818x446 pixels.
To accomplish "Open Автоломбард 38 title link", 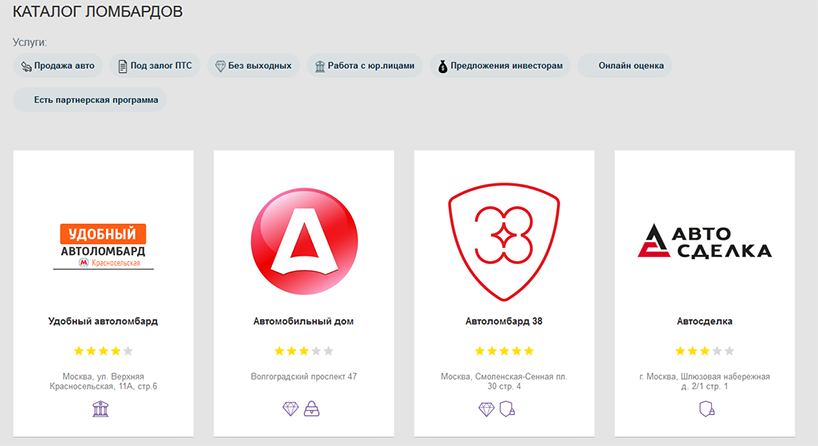I will click(504, 321).
